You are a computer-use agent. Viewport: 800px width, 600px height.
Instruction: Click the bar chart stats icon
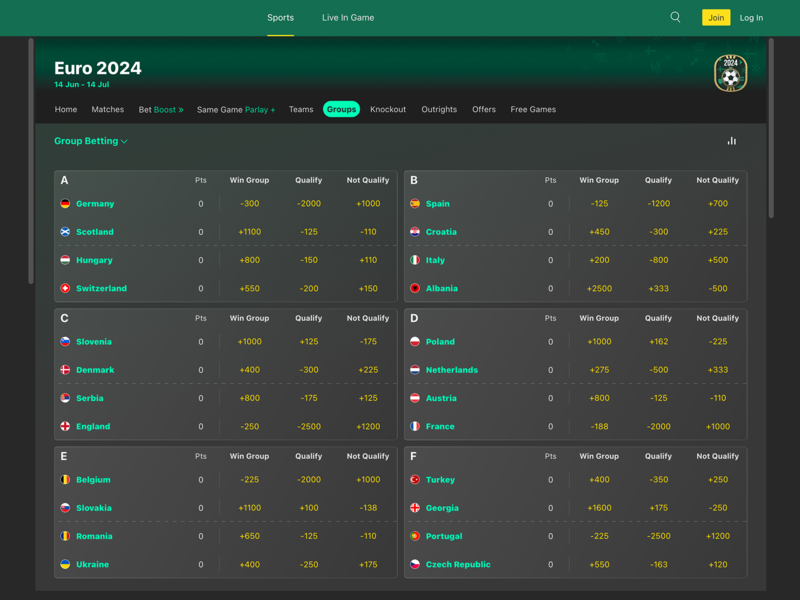click(731, 141)
